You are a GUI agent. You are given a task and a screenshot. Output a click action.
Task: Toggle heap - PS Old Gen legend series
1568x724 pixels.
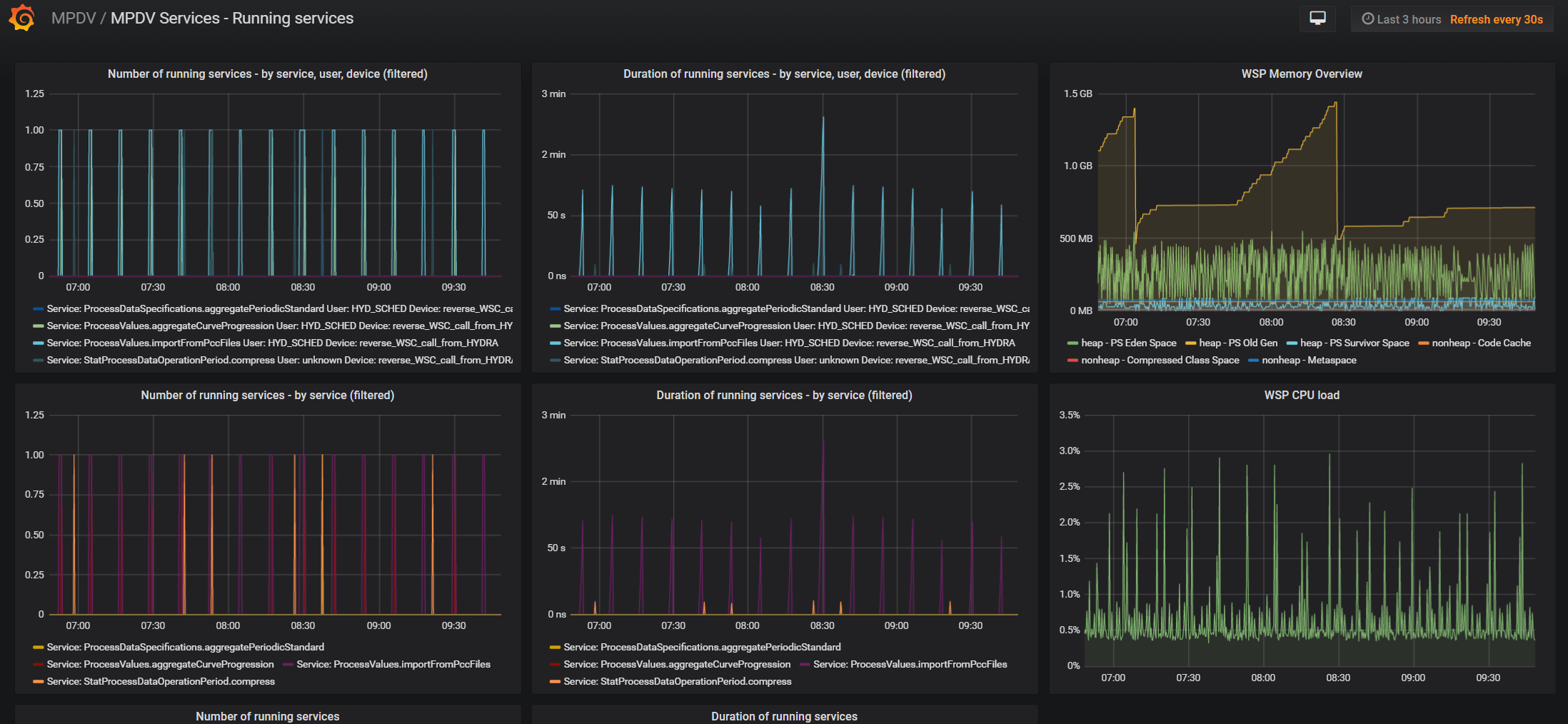(x=1237, y=343)
